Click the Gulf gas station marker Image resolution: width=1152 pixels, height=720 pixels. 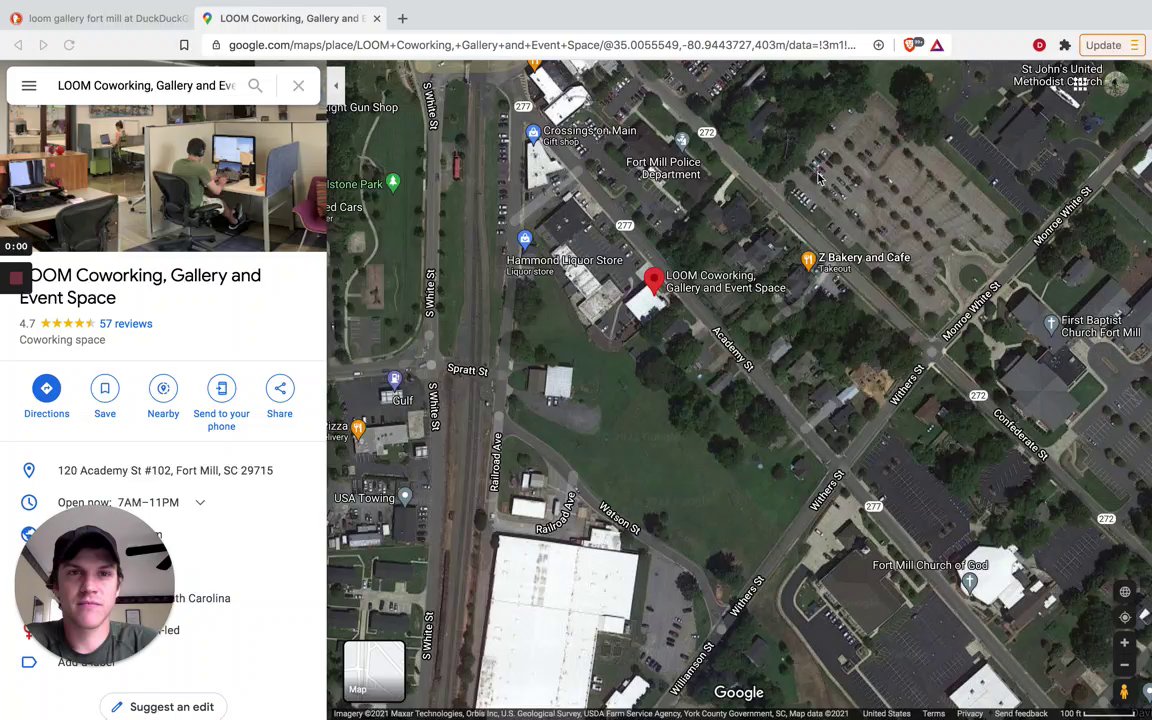click(395, 380)
